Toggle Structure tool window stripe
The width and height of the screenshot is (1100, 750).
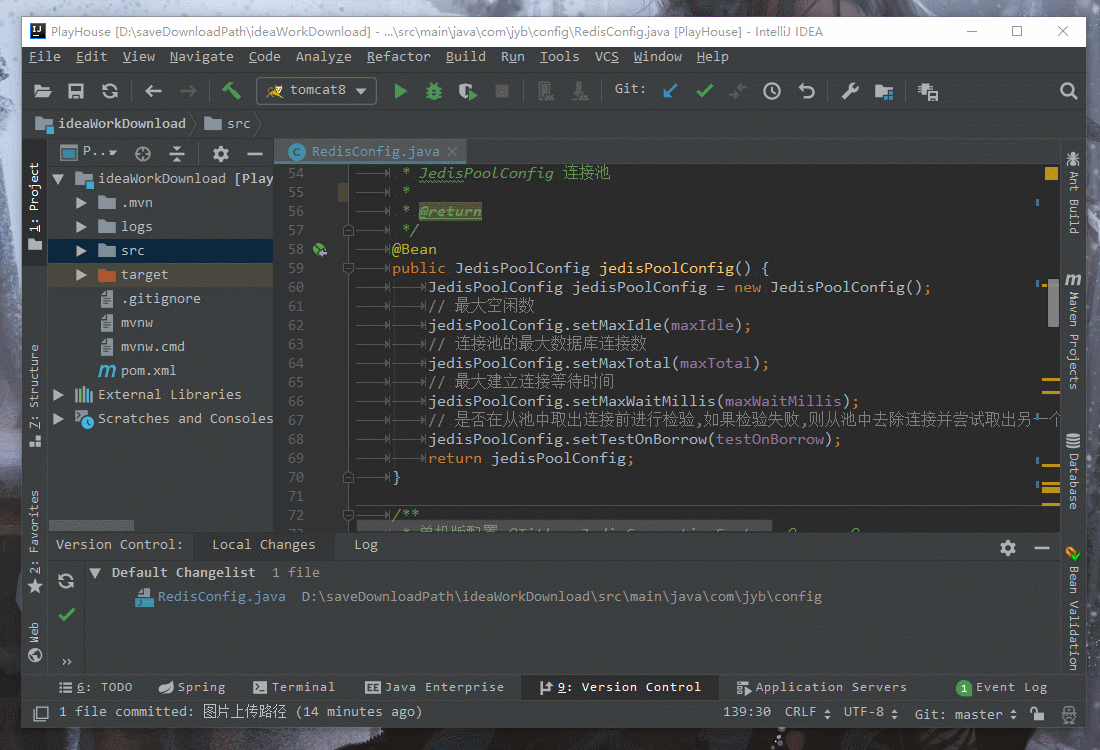(x=34, y=395)
